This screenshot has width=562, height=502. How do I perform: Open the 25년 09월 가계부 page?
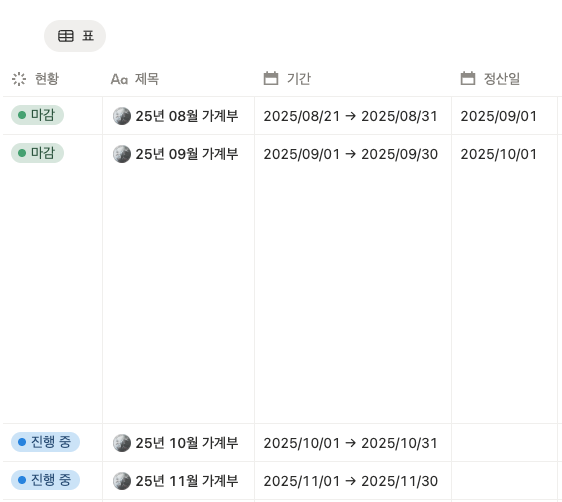(x=187, y=154)
